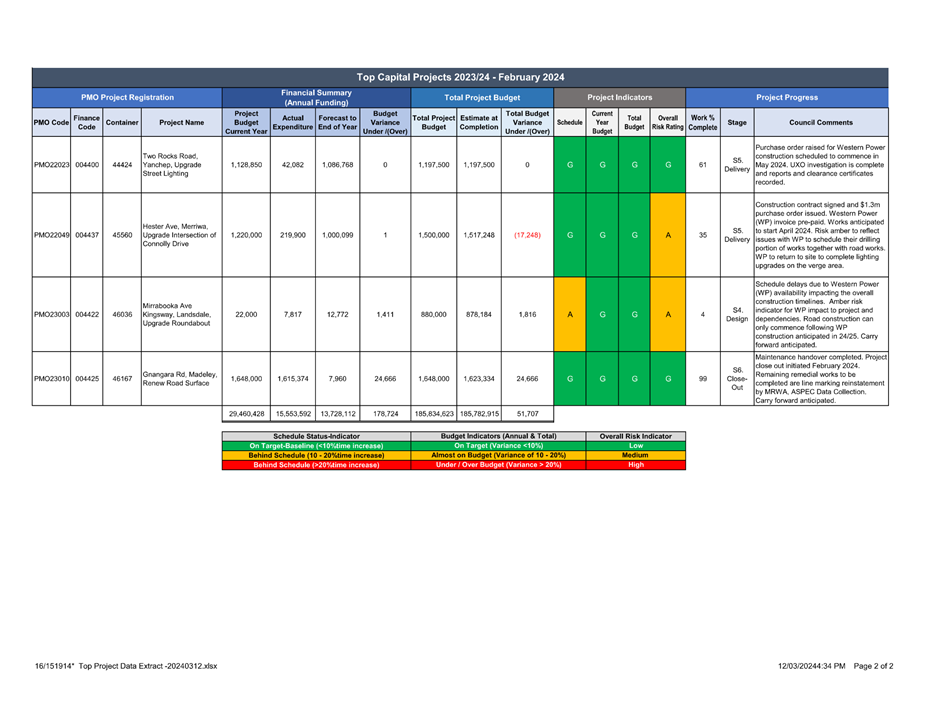Click the 'Actual Expenditure' column header
Image resolution: width=925 pixels, height=702 pixels.
tap(293, 123)
